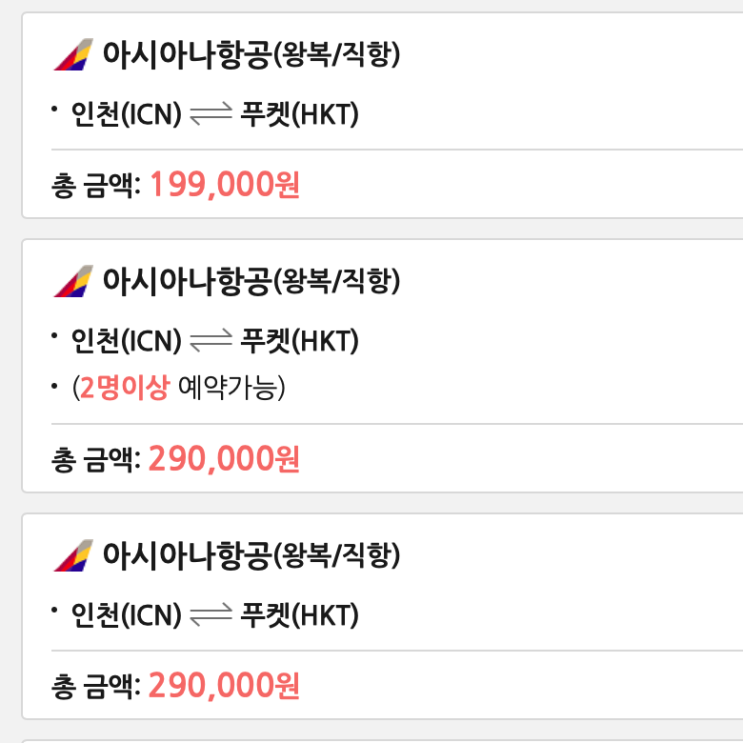Click 푸켓(HKT) in the first card
Image resolution: width=743 pixels, height=743 pixels.
point(299,115)
